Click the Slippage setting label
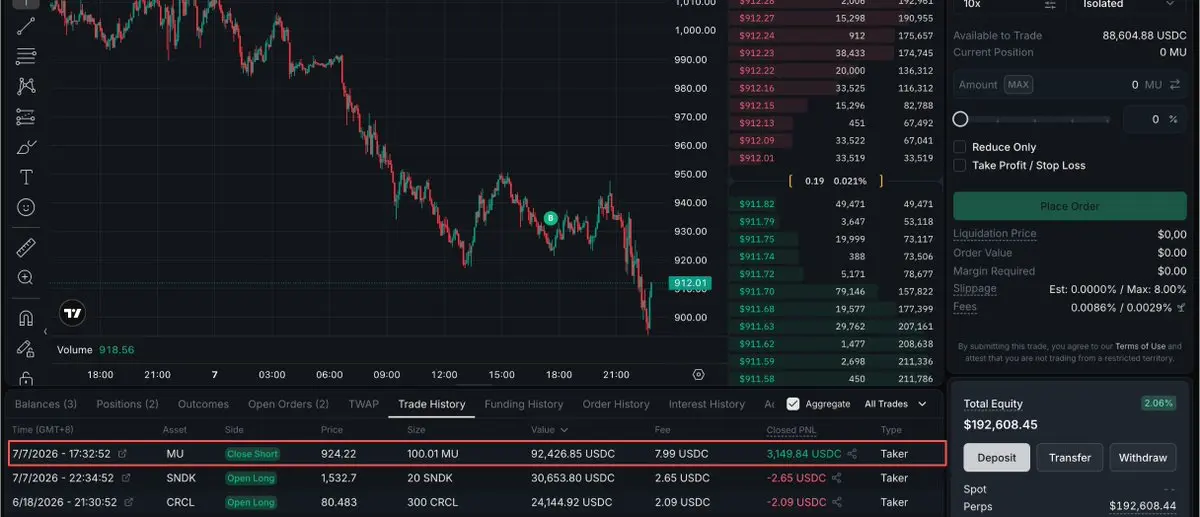 975,289
